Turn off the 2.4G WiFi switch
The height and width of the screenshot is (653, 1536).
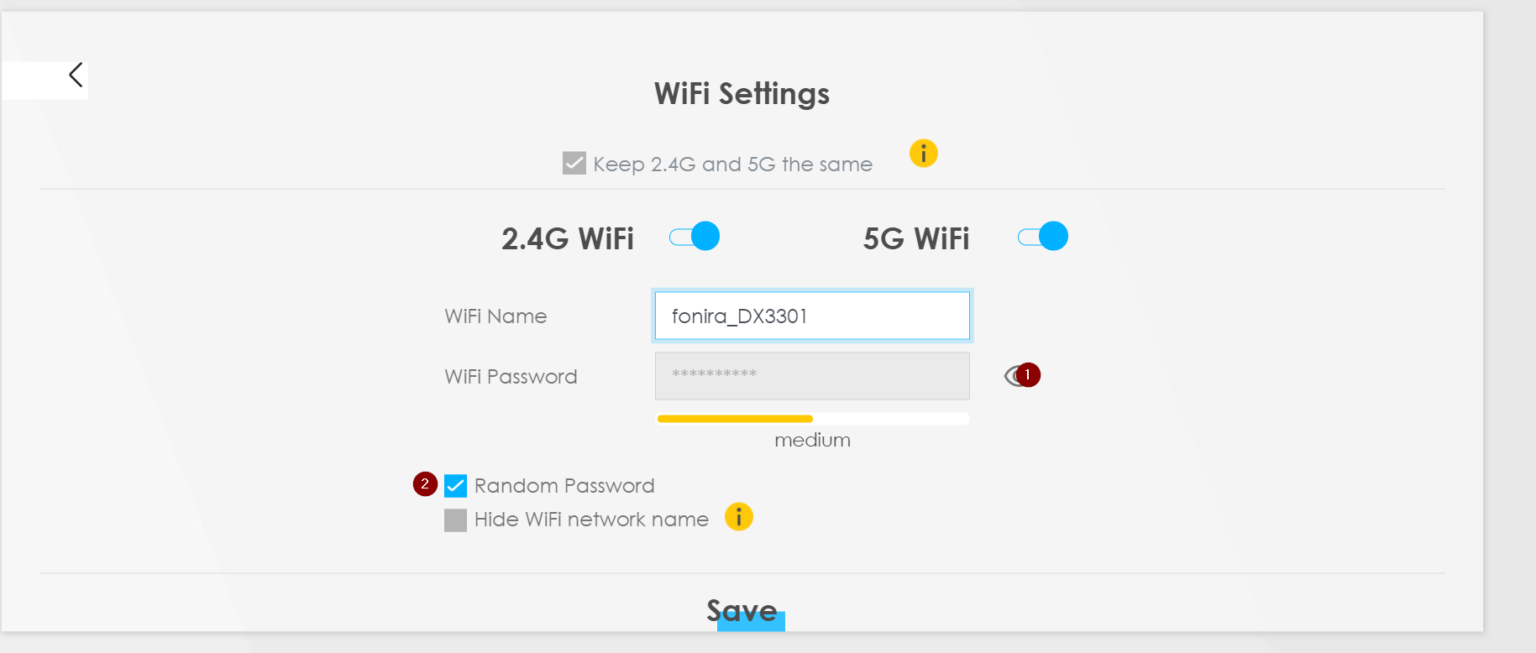695,237
